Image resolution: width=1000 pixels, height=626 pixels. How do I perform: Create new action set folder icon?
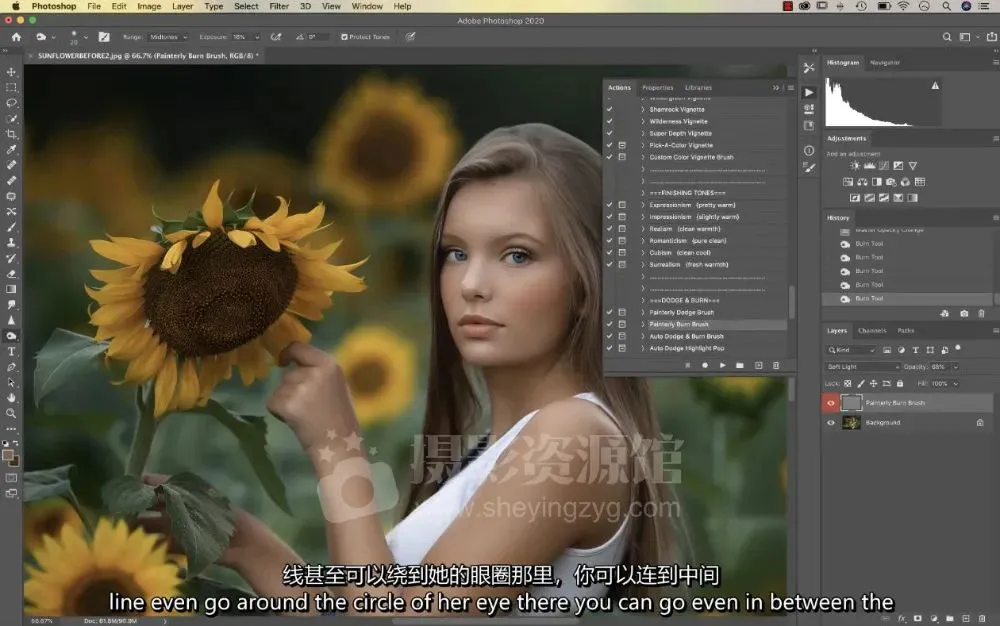(x=740, y=365)
